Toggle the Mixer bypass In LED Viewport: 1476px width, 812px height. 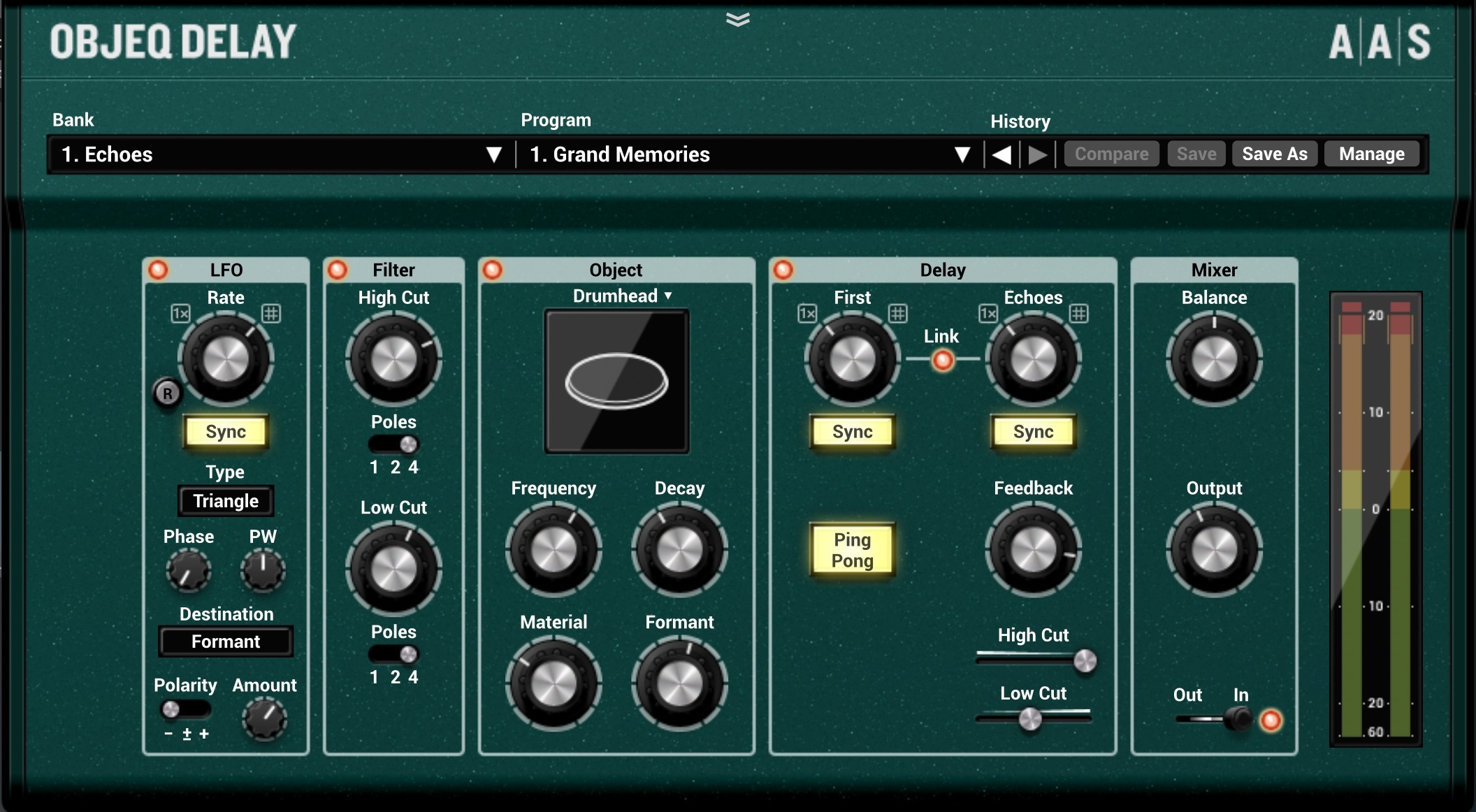pyautogui.click(x=1271, y=720)
